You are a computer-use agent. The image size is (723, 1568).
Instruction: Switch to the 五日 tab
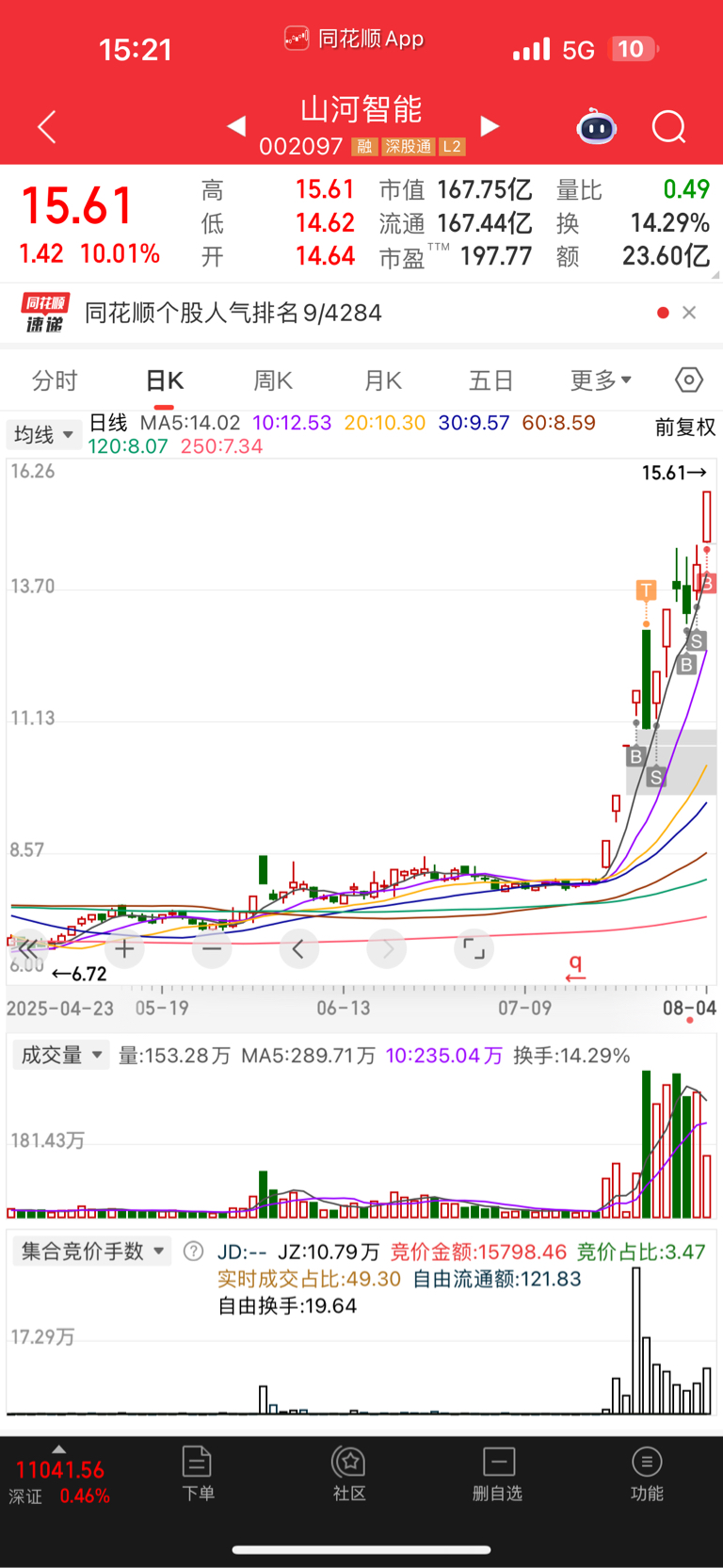(x=491, y=380)
